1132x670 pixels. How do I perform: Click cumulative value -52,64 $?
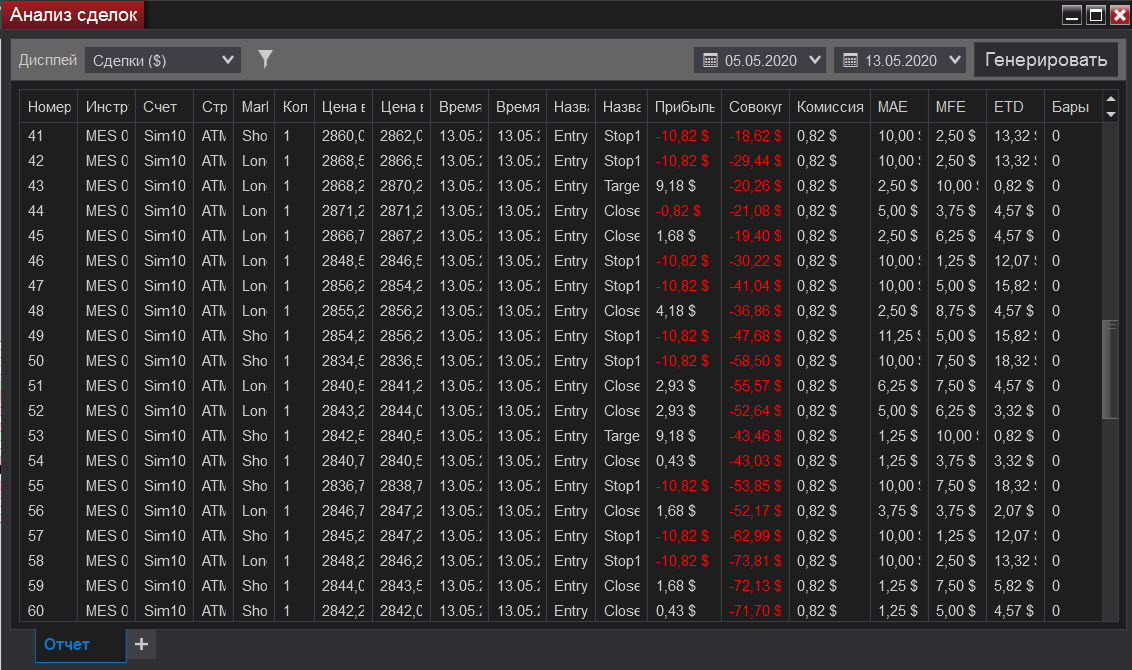pyautogui.click(x=754, y=411)
